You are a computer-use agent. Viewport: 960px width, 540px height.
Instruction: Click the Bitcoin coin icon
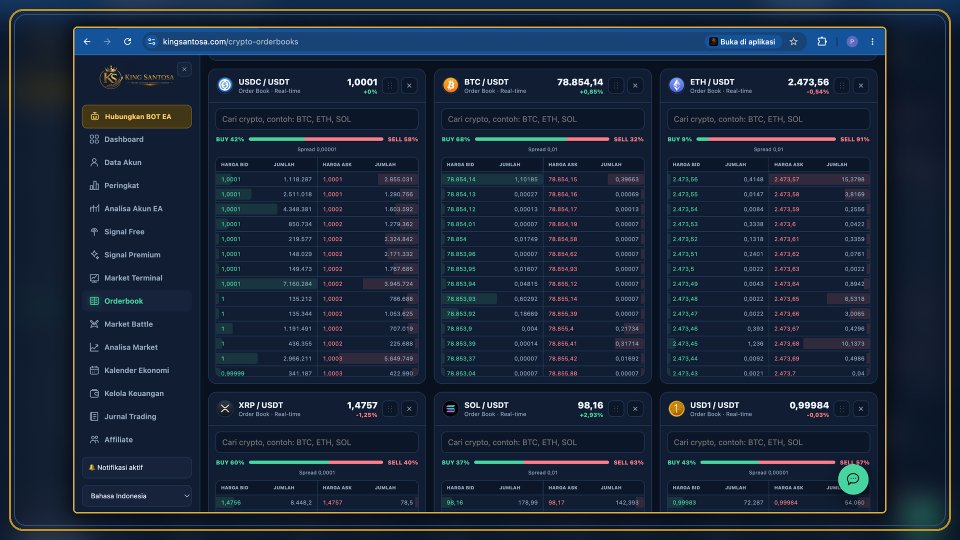pyautogui.click(x=451, y=85)
